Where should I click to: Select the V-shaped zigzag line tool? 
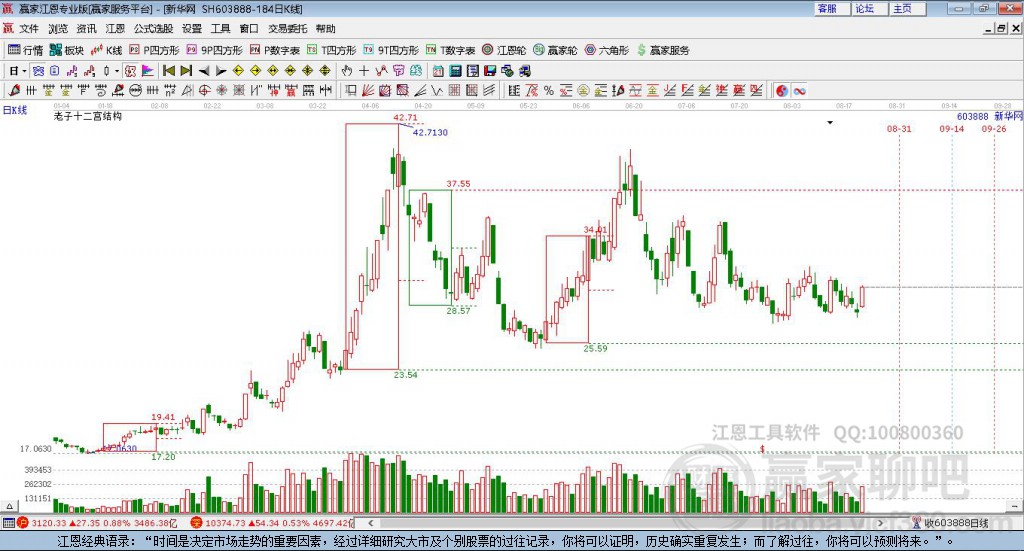[x=437, y=91]
